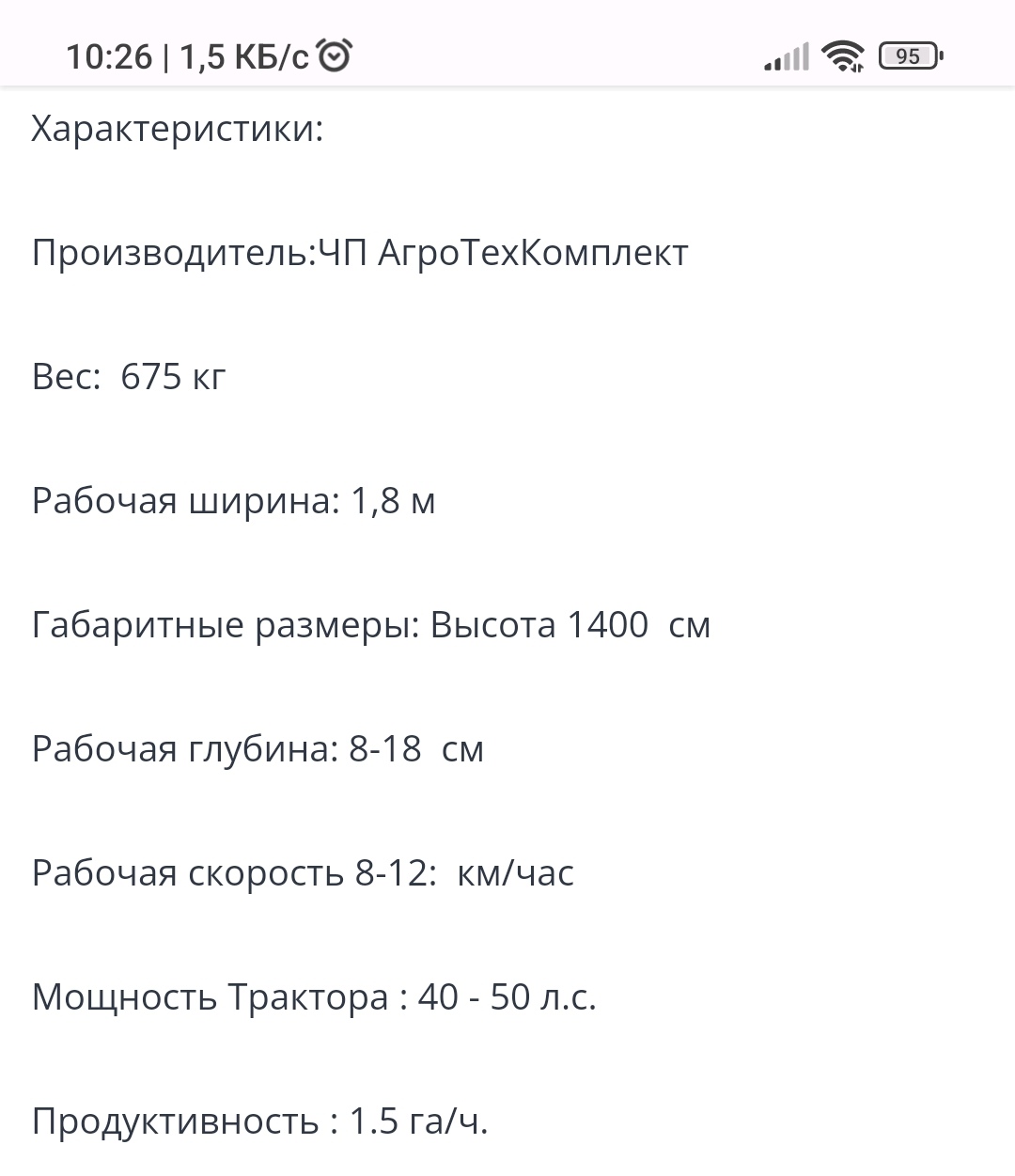Screen dimensions: 1015x1176
Task: Tap the ЧП АгроТехКомплект manufacturer name
Action: (503, 253)
